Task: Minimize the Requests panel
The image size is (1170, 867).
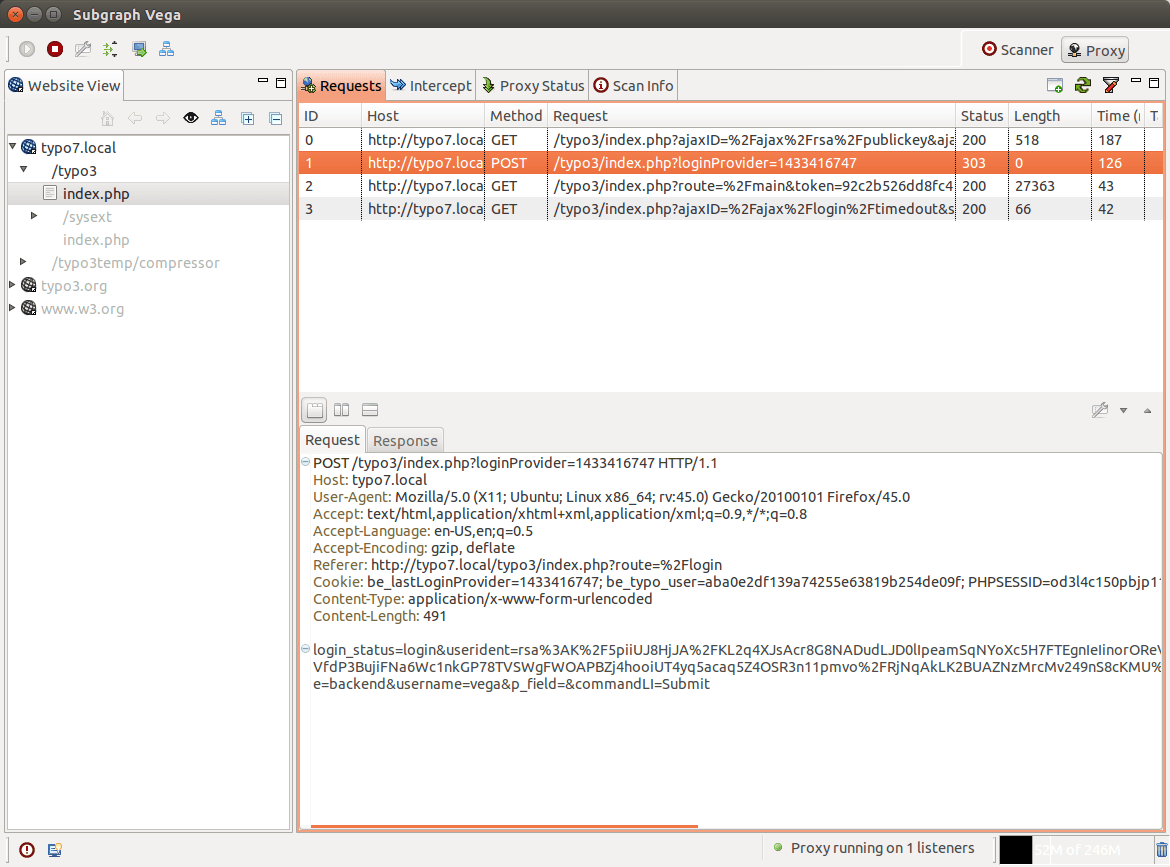Action: click(x=1136, y=81)
